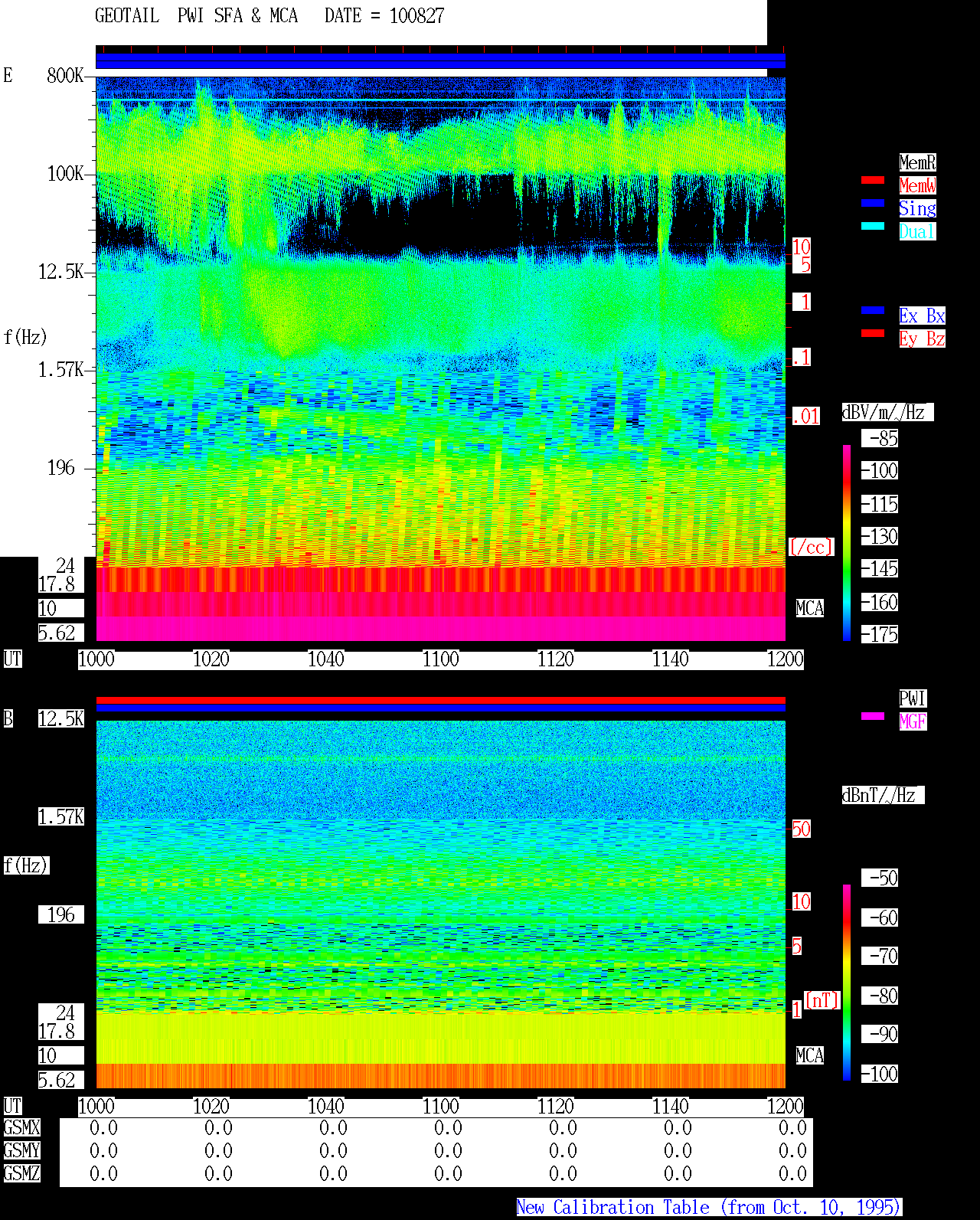This screenshot has width=980, height=1220.
Task: Click the -85 color bar value
Action: click(x=880, y=438)
